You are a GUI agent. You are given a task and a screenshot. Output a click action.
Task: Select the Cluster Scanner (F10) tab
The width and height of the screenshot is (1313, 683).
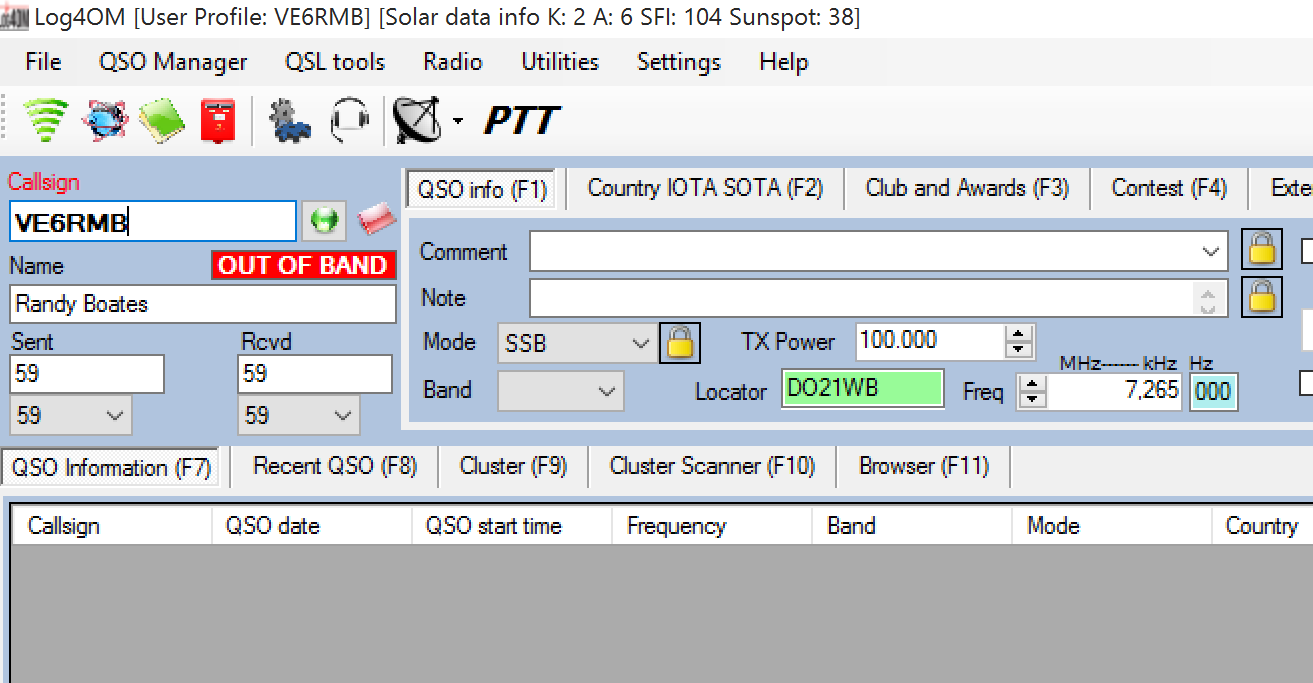(x=712, y=466)
